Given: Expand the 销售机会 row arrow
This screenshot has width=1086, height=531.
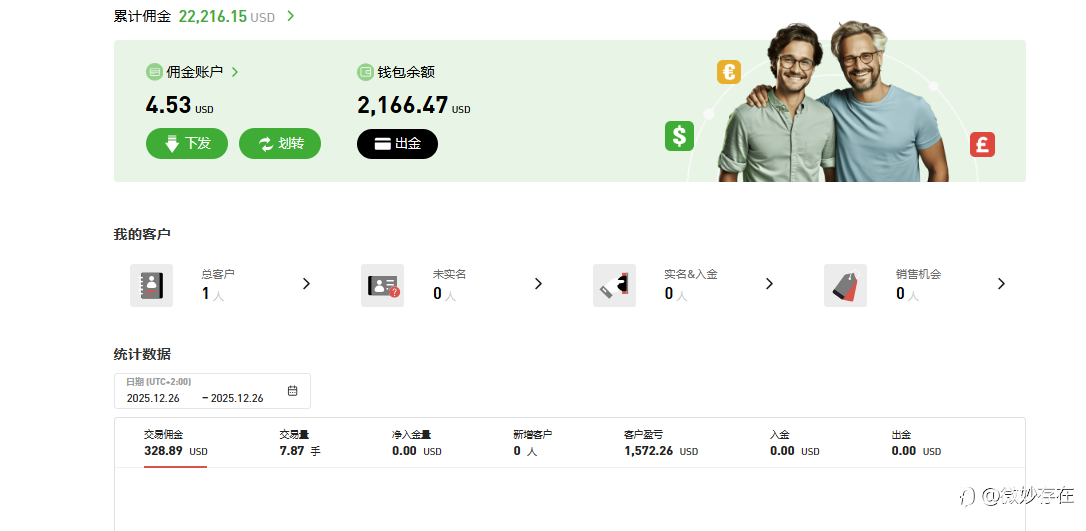Looking at the screenshot, I should tap(1001, 284).
